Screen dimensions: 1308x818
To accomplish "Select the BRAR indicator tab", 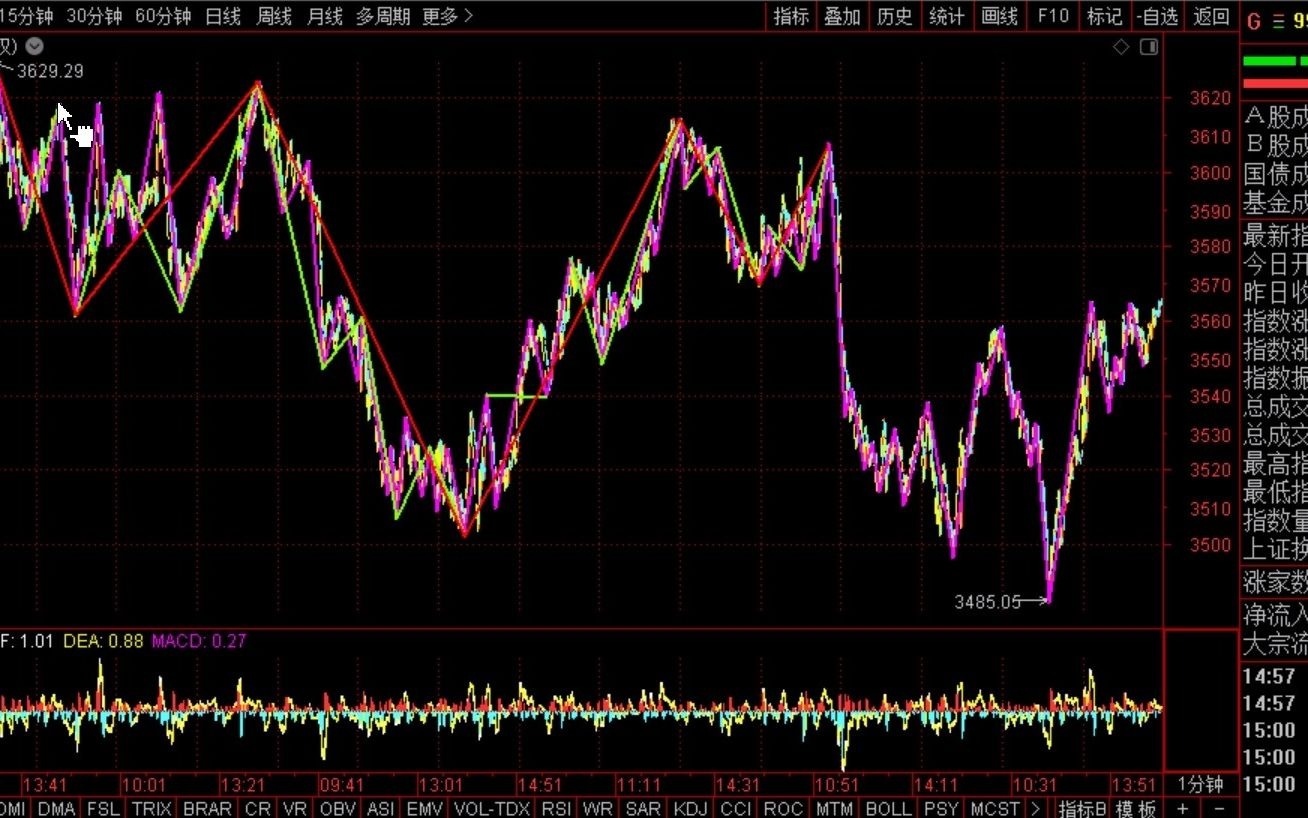I will [208, 808].
